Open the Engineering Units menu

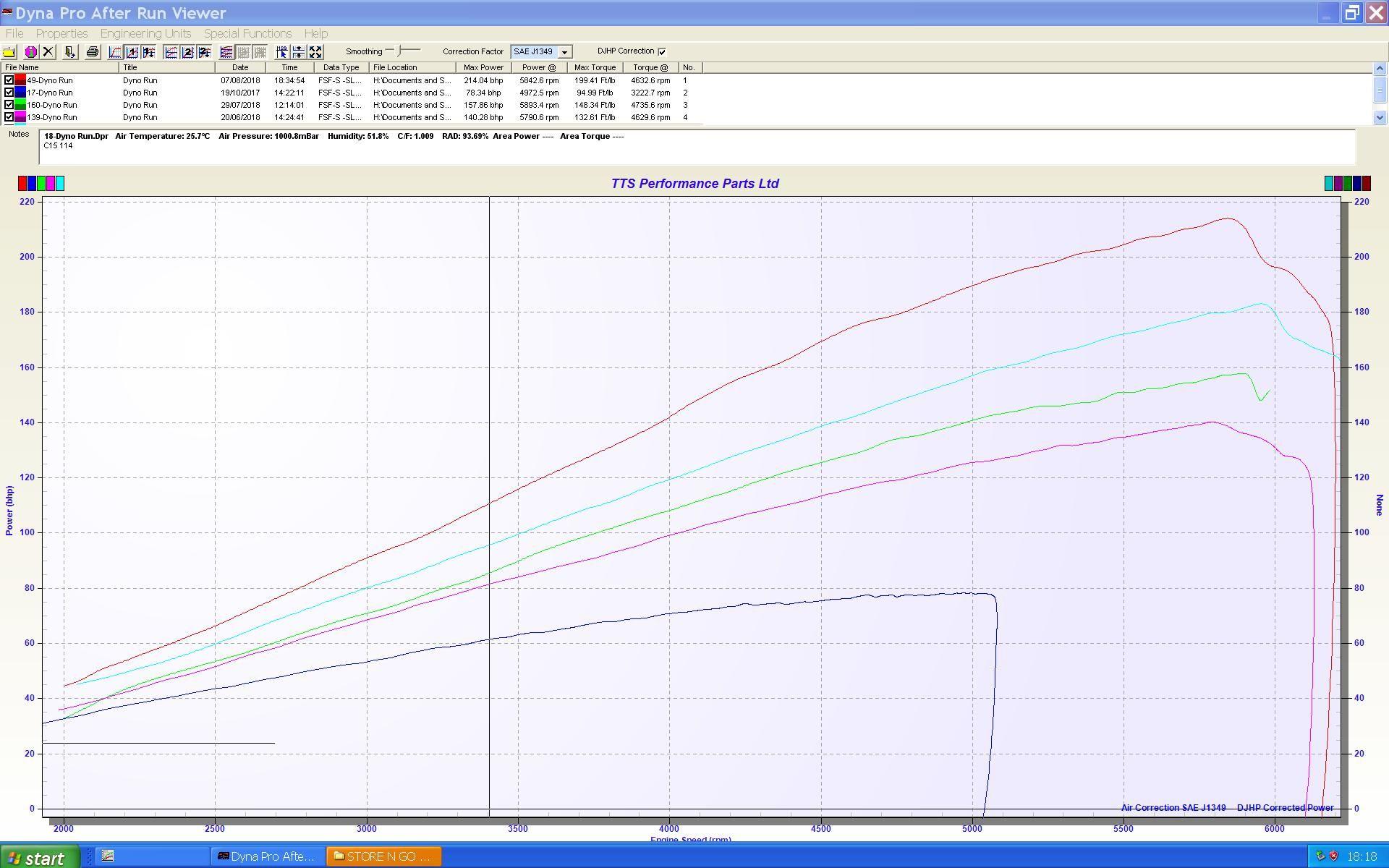[145, 33]
